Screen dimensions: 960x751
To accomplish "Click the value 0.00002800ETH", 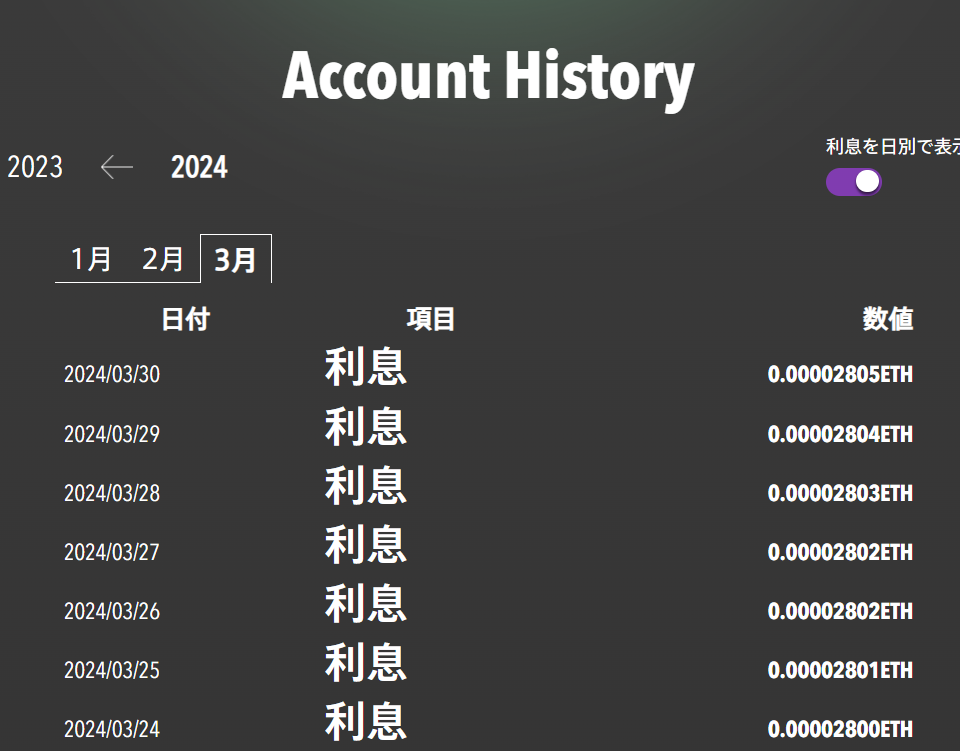I will click(x=840, y=729).
